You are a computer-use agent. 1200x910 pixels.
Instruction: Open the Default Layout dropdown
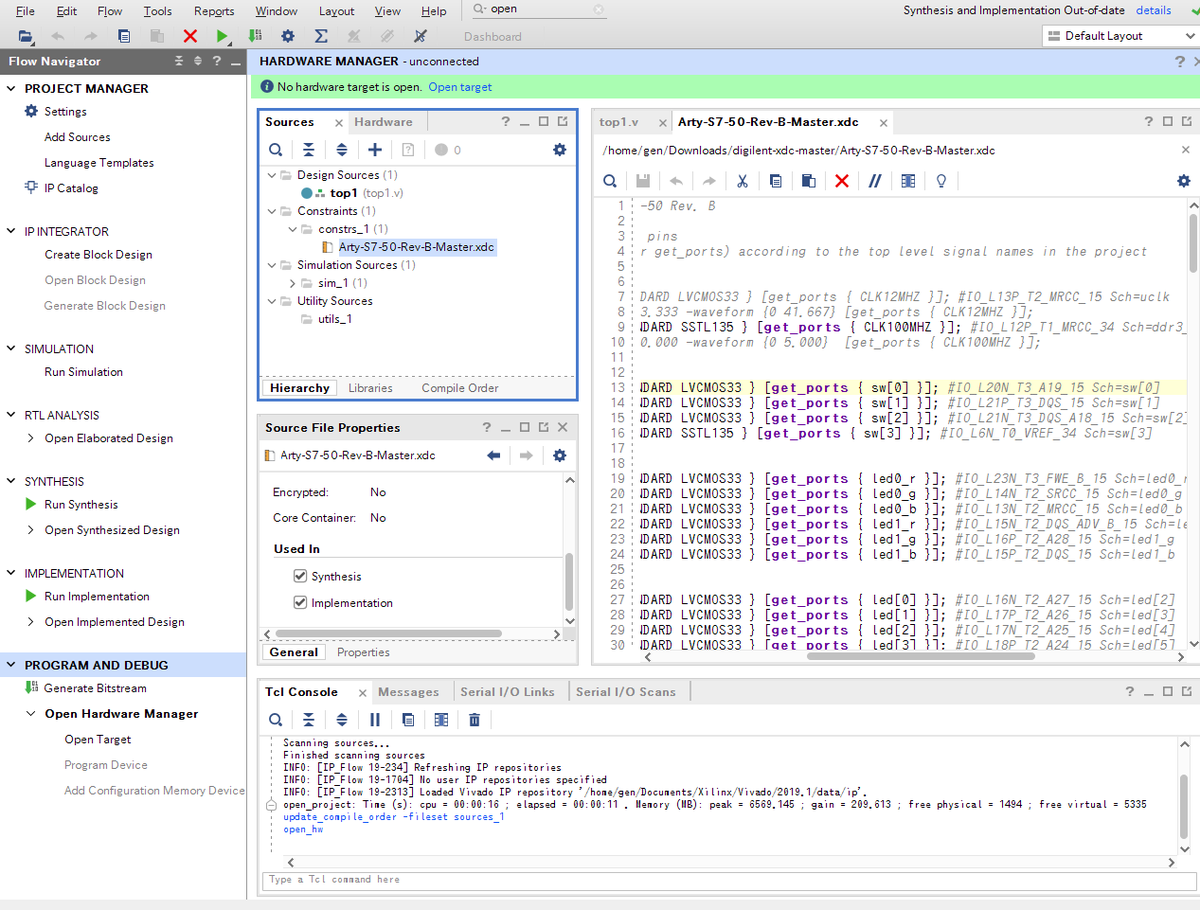1119,36
